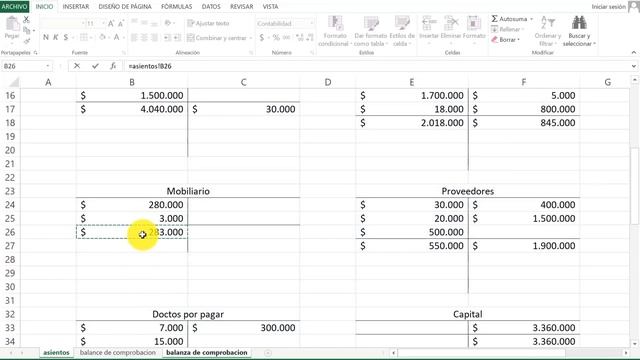The width and height of the screenshot is (640, 360).
Task: Click the Autosuma sigma icon
Action: click(494, 19)
